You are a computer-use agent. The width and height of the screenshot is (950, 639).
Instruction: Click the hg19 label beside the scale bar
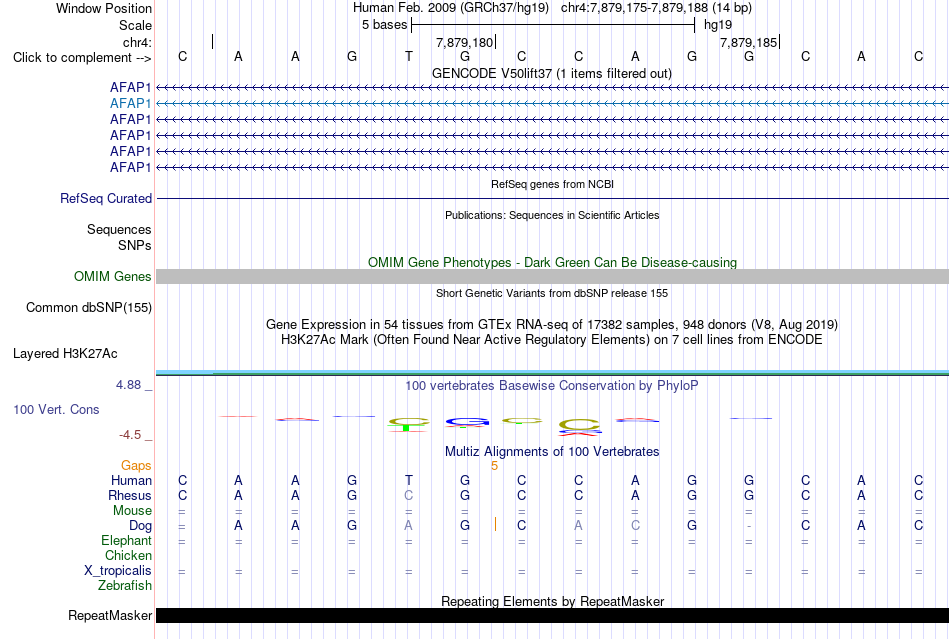[x=718, y=25]
